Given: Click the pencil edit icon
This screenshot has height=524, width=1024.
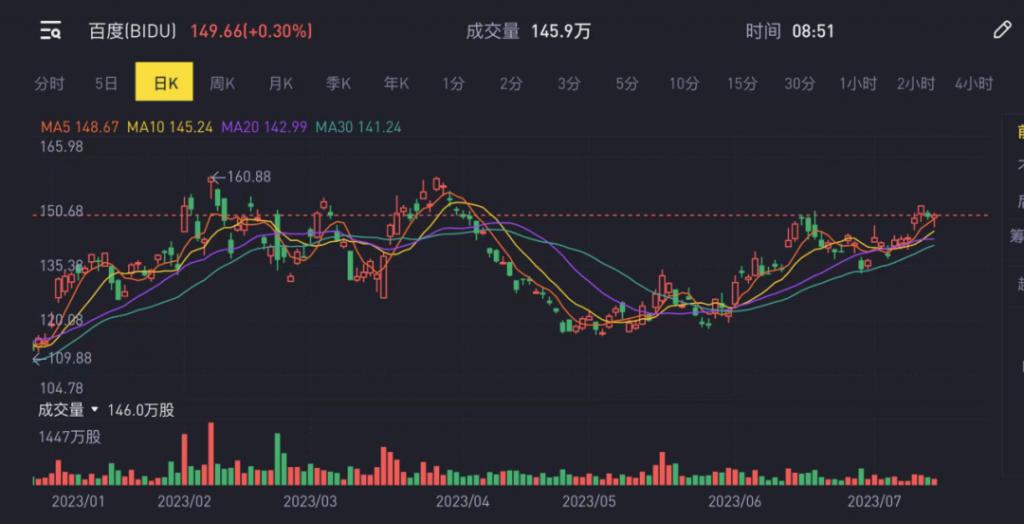Looking at the screenshot, I should coord(1001,30).
